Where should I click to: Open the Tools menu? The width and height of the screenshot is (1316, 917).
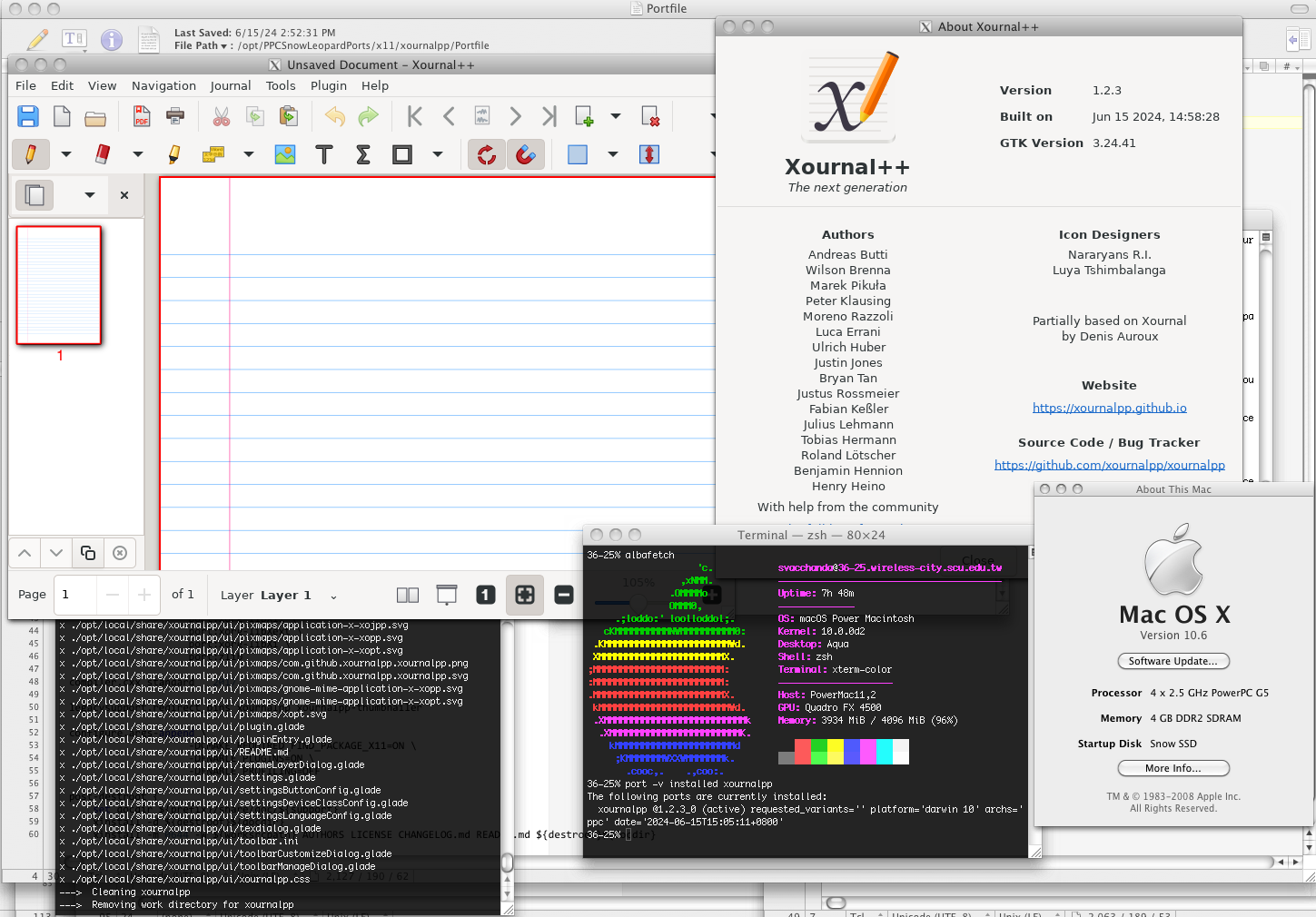click(281, 85)
